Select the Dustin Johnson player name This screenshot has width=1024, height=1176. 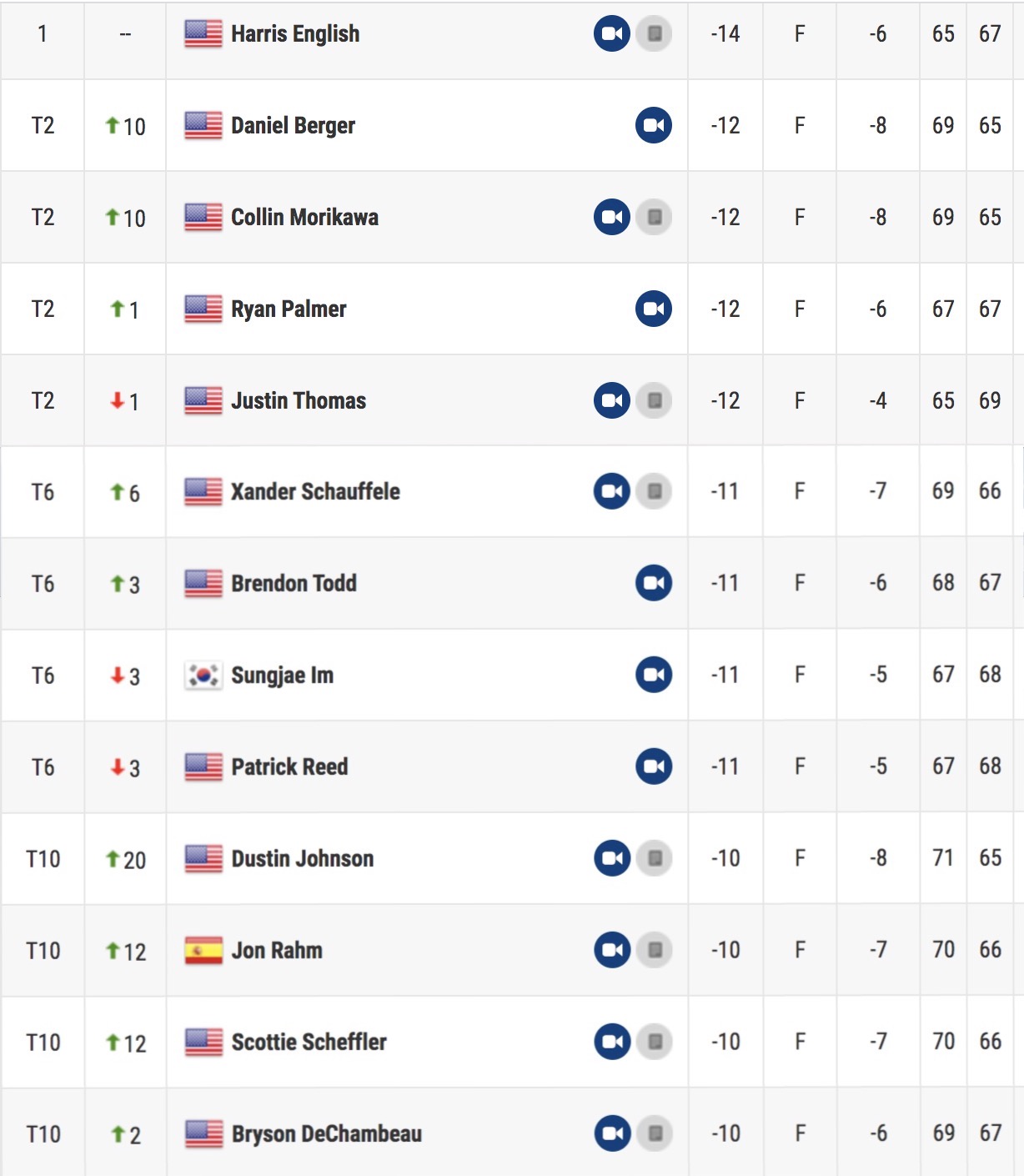pos(302,858)
